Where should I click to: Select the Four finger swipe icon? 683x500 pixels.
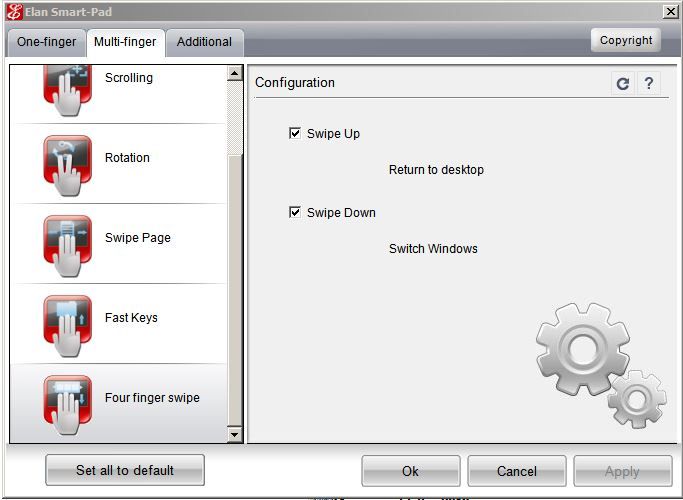(x=68, y=405)
